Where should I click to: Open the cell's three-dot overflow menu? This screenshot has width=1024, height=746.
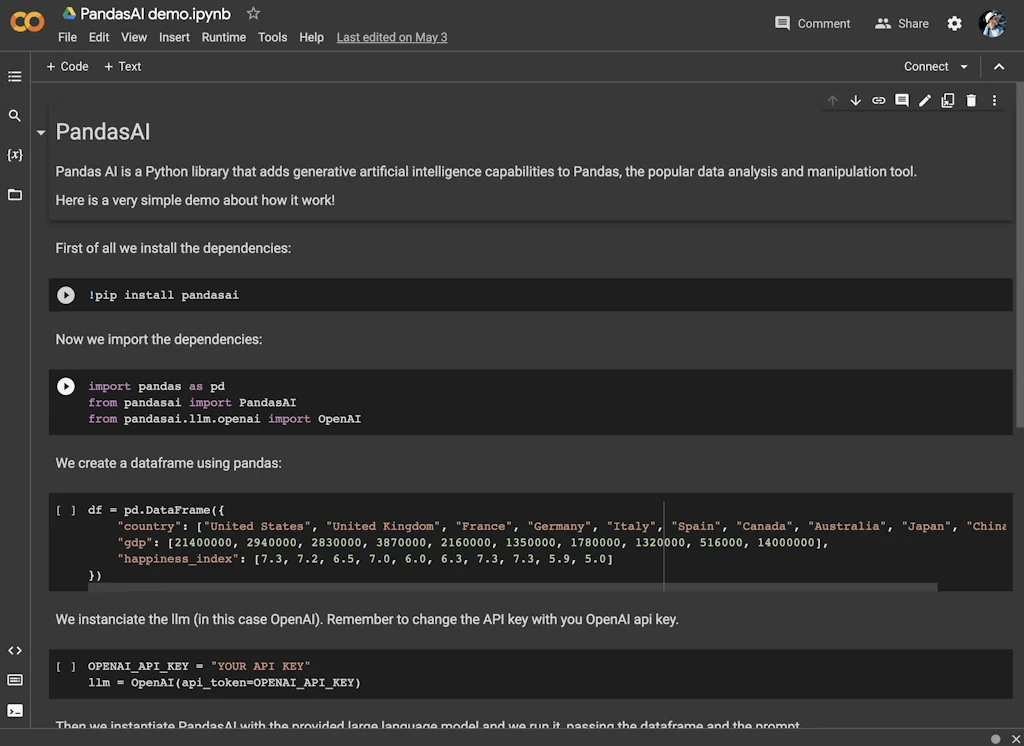click(x=993, y=100)
